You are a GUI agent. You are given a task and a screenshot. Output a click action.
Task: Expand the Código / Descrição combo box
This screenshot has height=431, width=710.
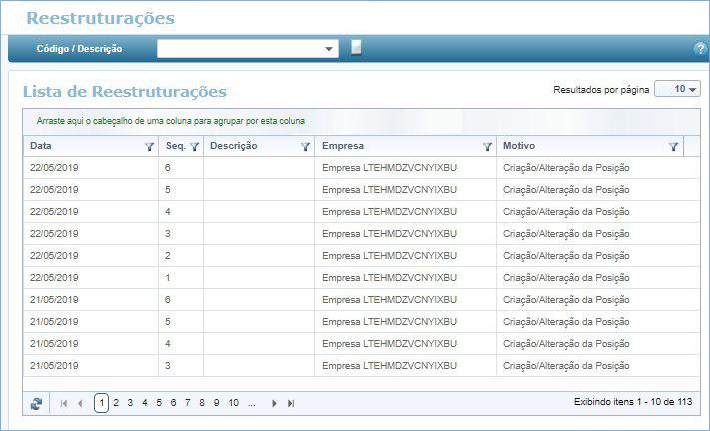pyautogui.click(x=331, y=48)
